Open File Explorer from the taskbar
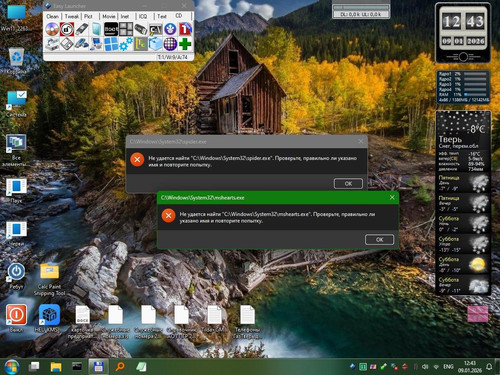The height and width of the screenshot is (375, 500). tap(55, 367)
